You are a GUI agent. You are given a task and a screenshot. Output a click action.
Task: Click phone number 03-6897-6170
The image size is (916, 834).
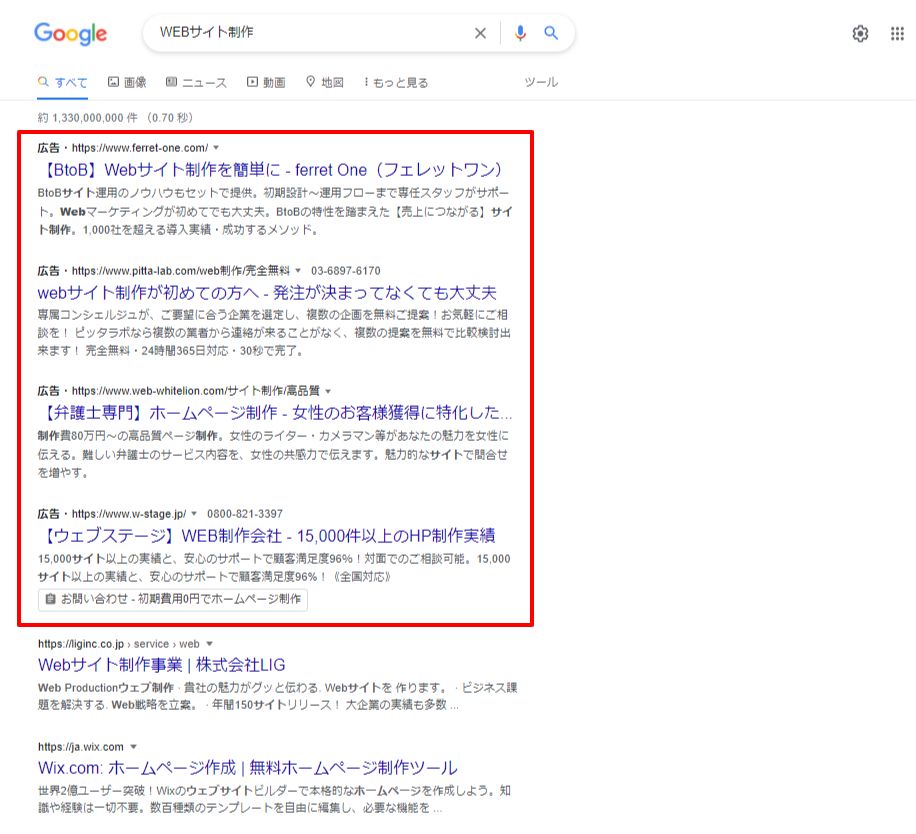click(x=345, y=270)
